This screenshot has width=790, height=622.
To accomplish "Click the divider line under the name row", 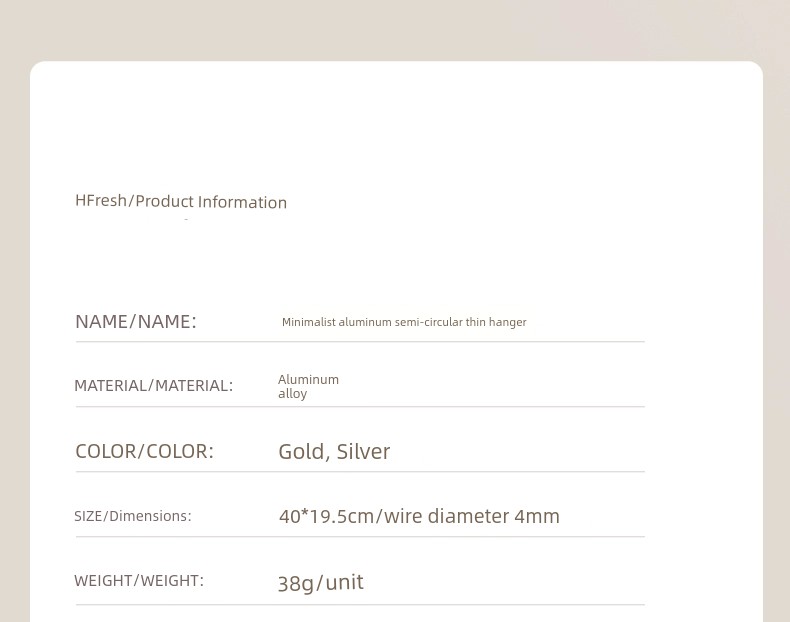I will coord(360,341).
